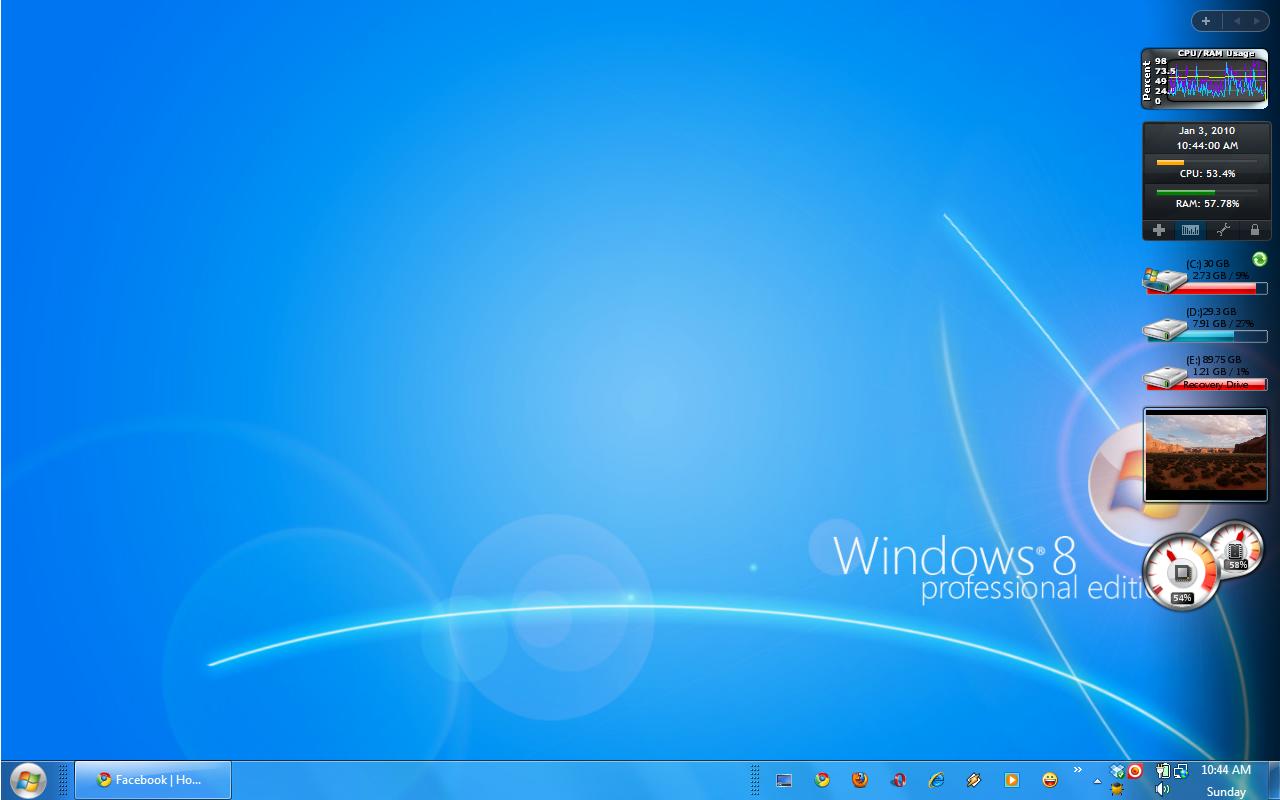Add a gadget with the sidebar plus button
Viewport: 1280px width, 800px height.
click(x=1206, y=21)
